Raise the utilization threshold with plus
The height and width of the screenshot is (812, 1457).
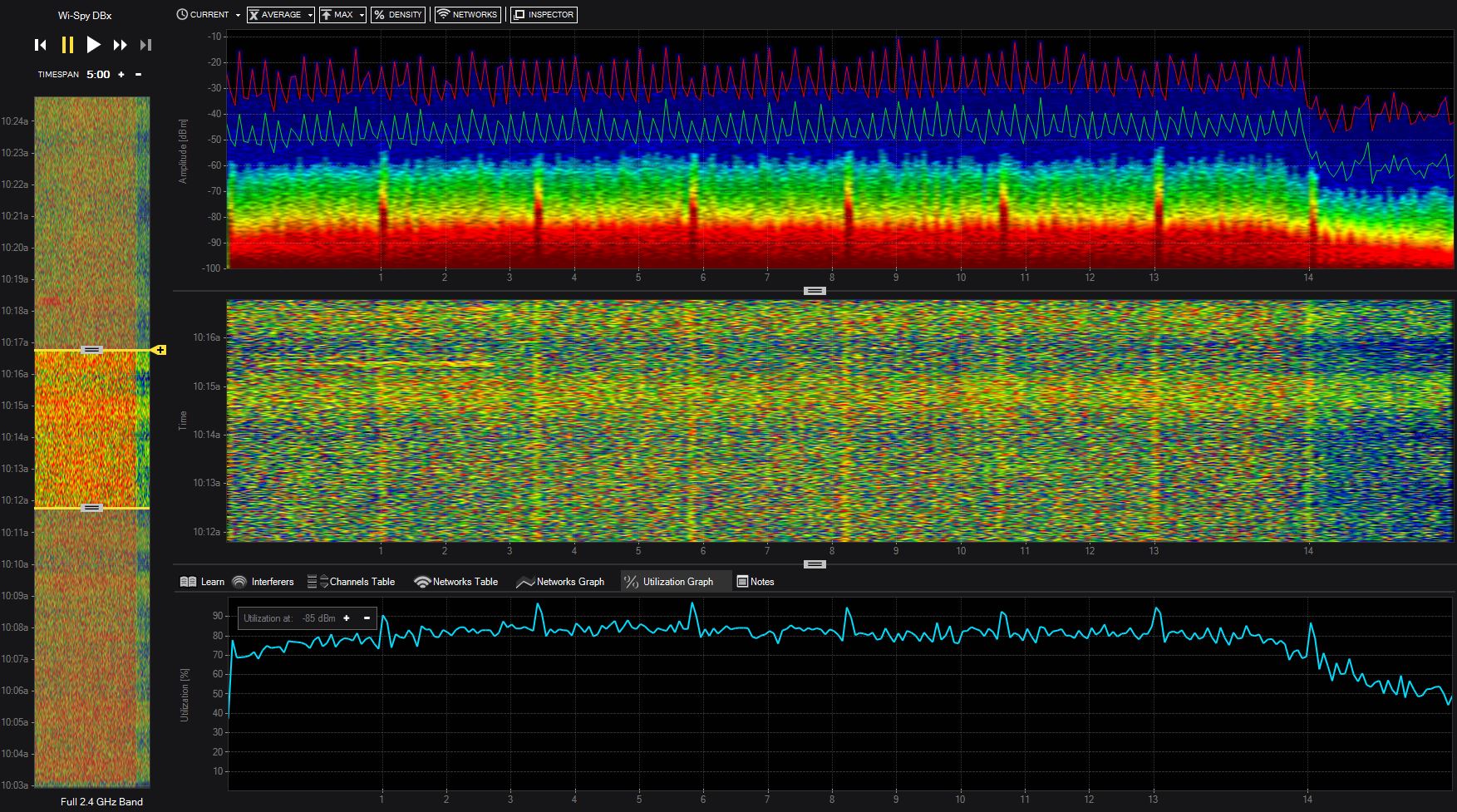(x=347, y=618)
